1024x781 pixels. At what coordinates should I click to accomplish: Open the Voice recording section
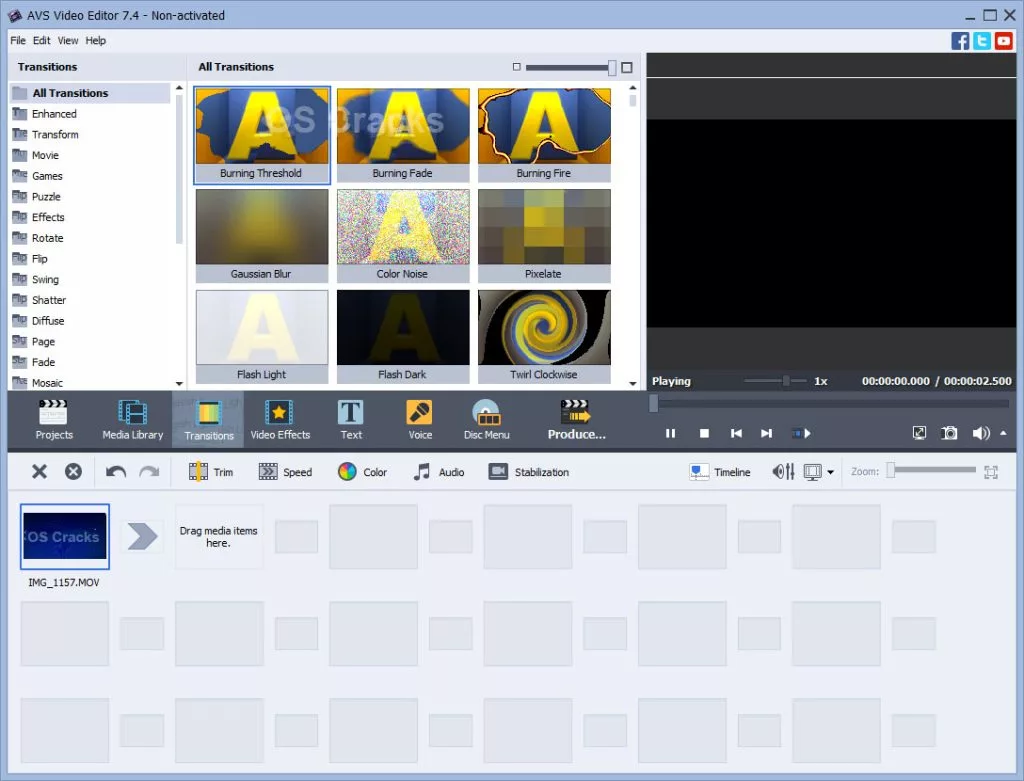click(420, 420)
